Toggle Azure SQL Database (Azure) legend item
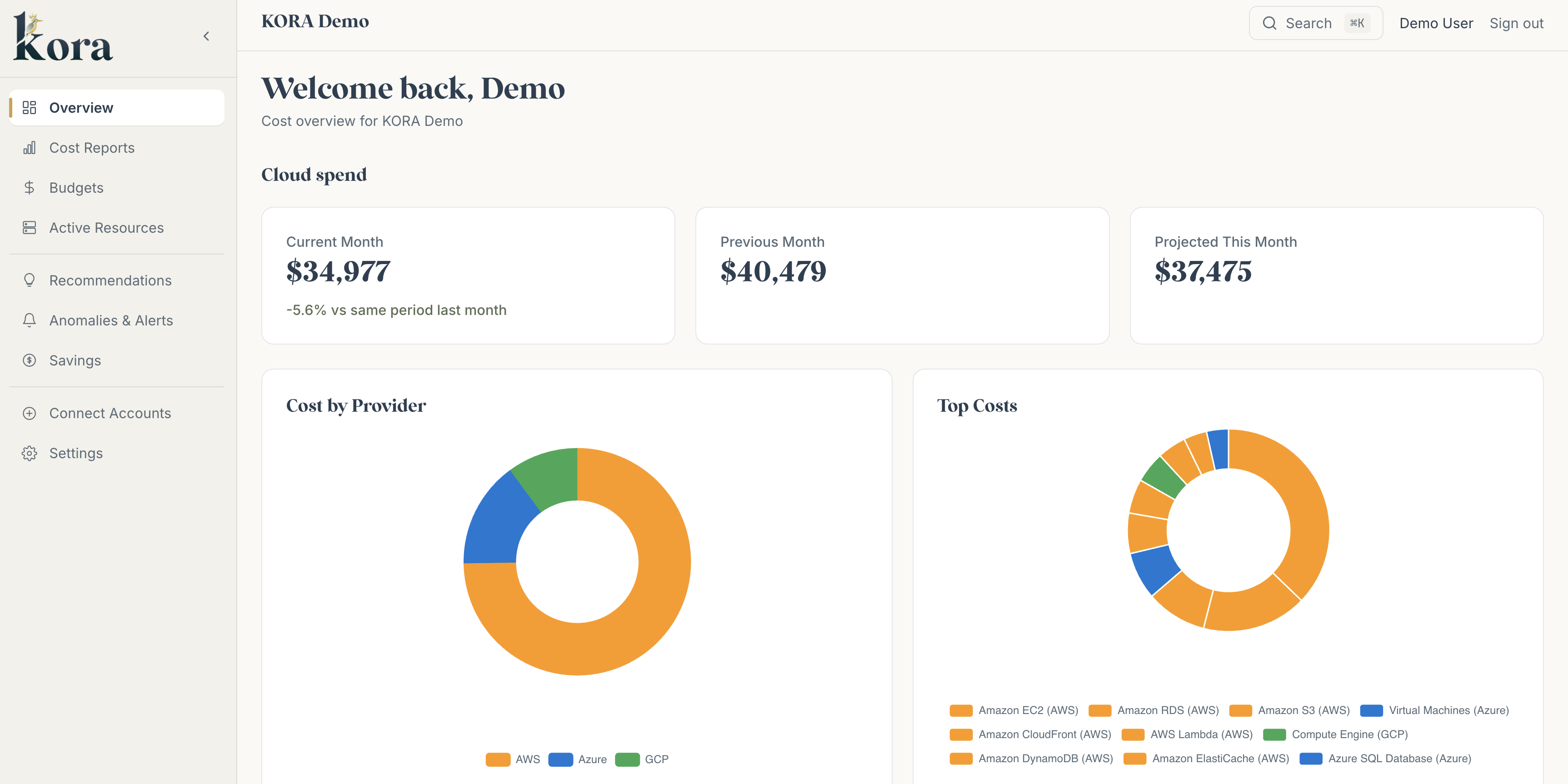Screen dimensions: 1568x784 pos(1385,759)
